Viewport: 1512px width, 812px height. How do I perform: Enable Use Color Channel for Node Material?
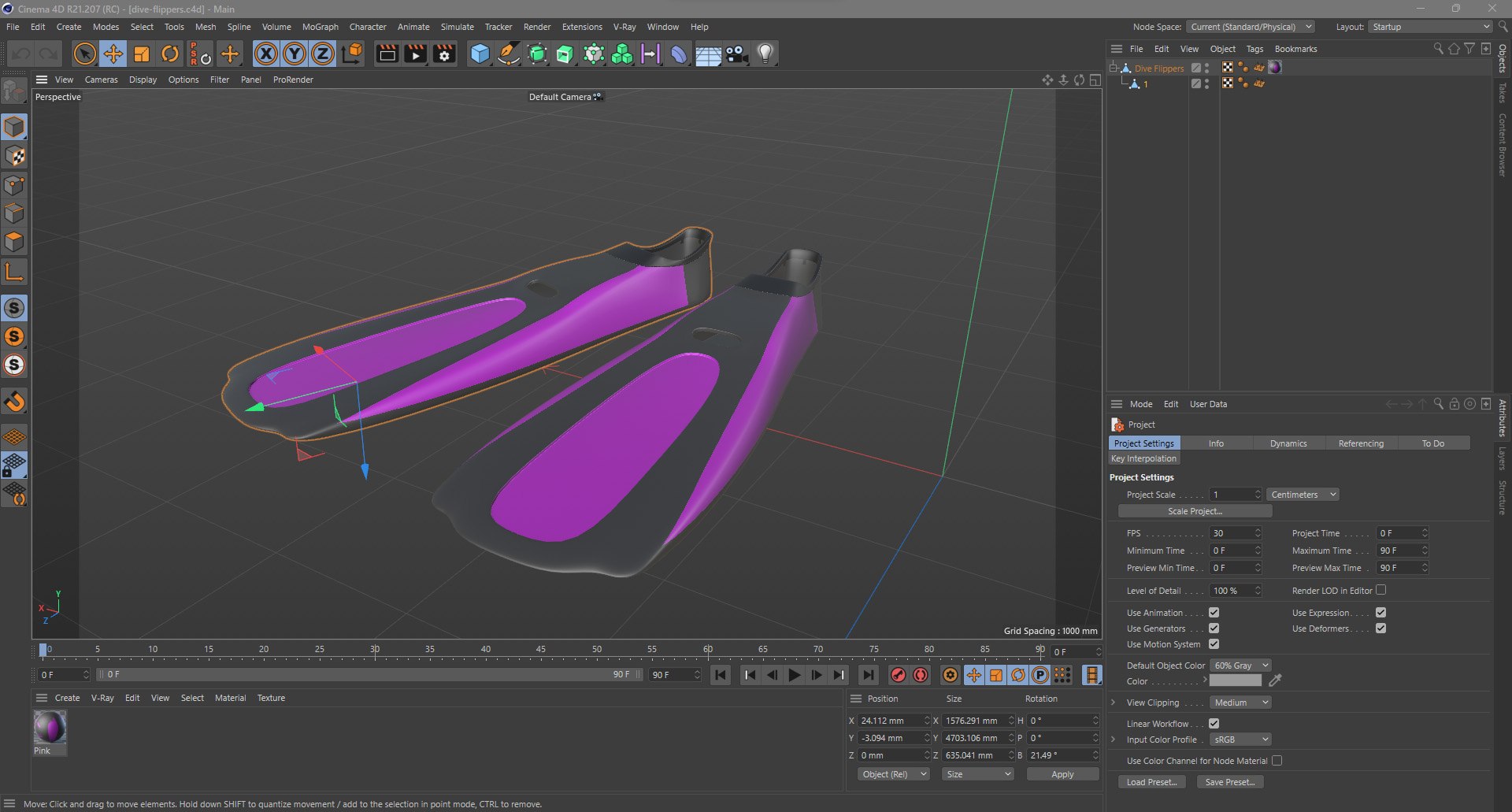(1277, 761)
